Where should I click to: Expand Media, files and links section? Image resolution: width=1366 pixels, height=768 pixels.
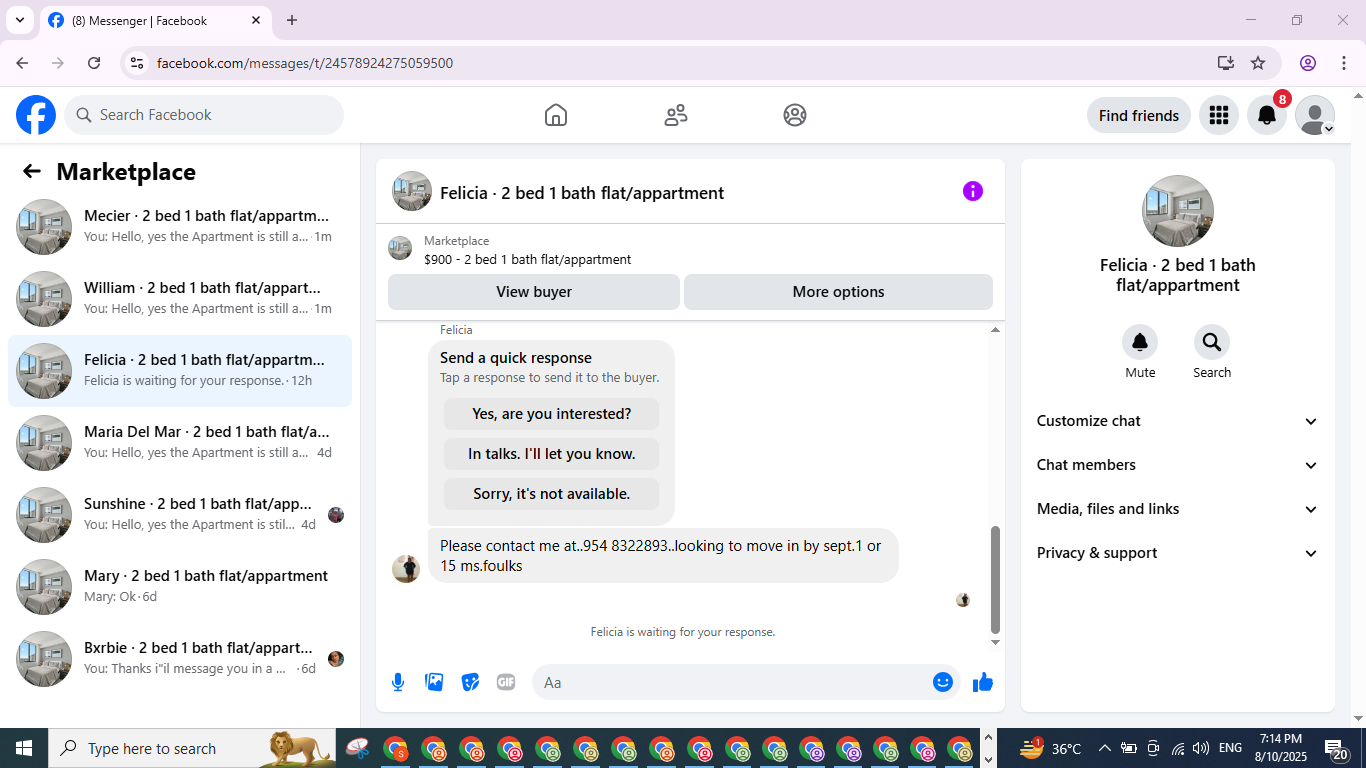click(x=1178, y=509)
